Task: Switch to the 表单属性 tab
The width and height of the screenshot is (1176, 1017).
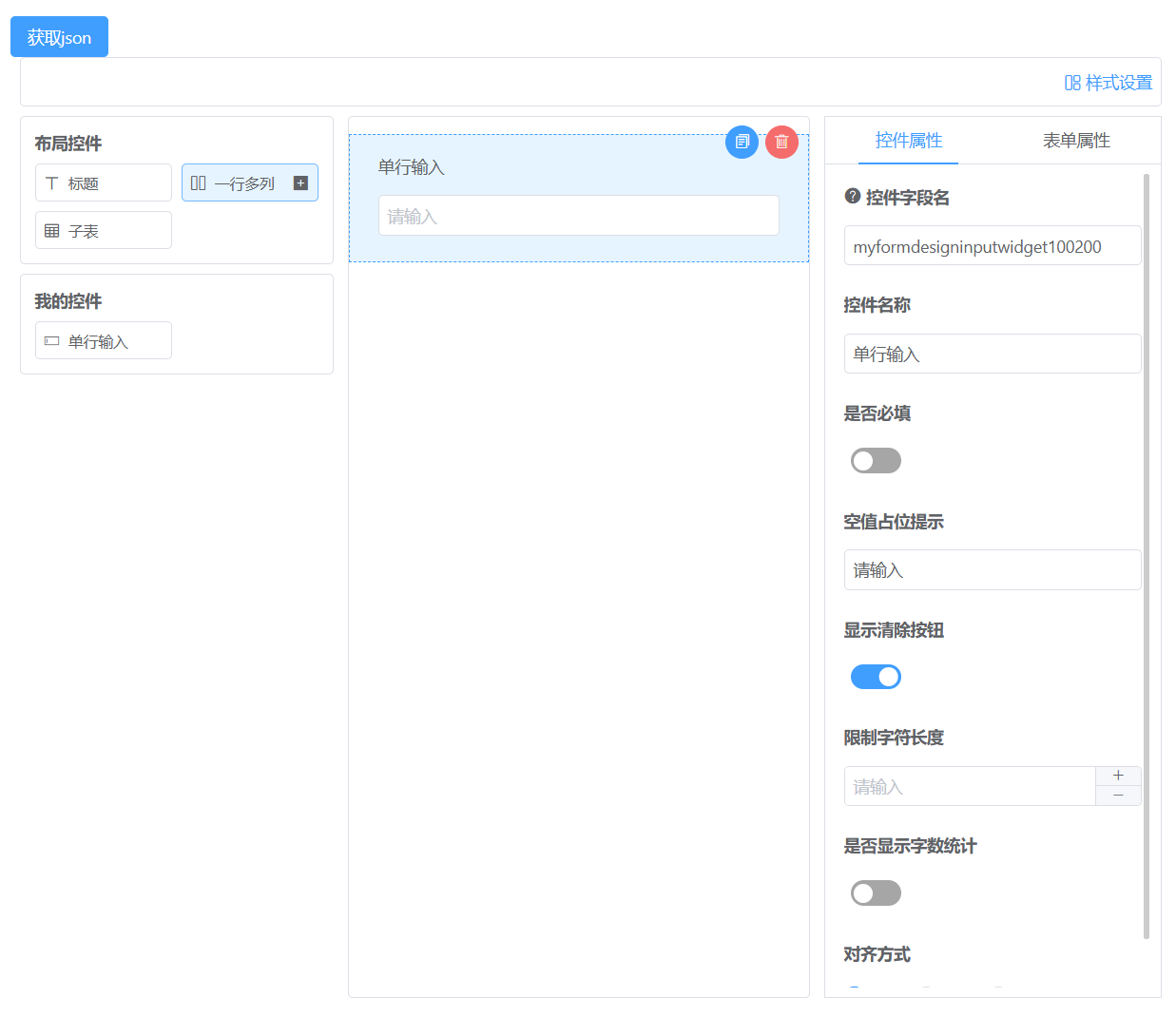Action: click(1075, 140)
